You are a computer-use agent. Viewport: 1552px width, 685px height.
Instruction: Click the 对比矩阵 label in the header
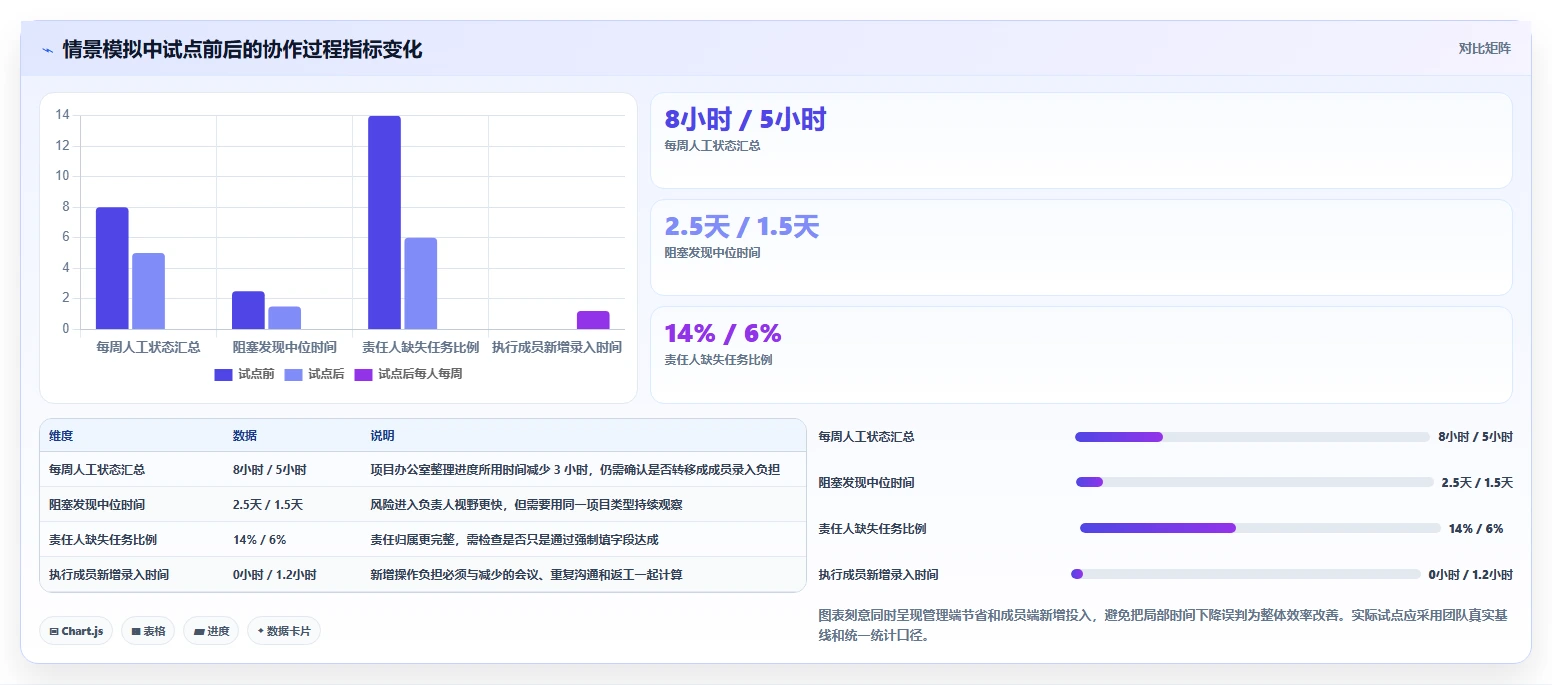tap(1485, 48)
